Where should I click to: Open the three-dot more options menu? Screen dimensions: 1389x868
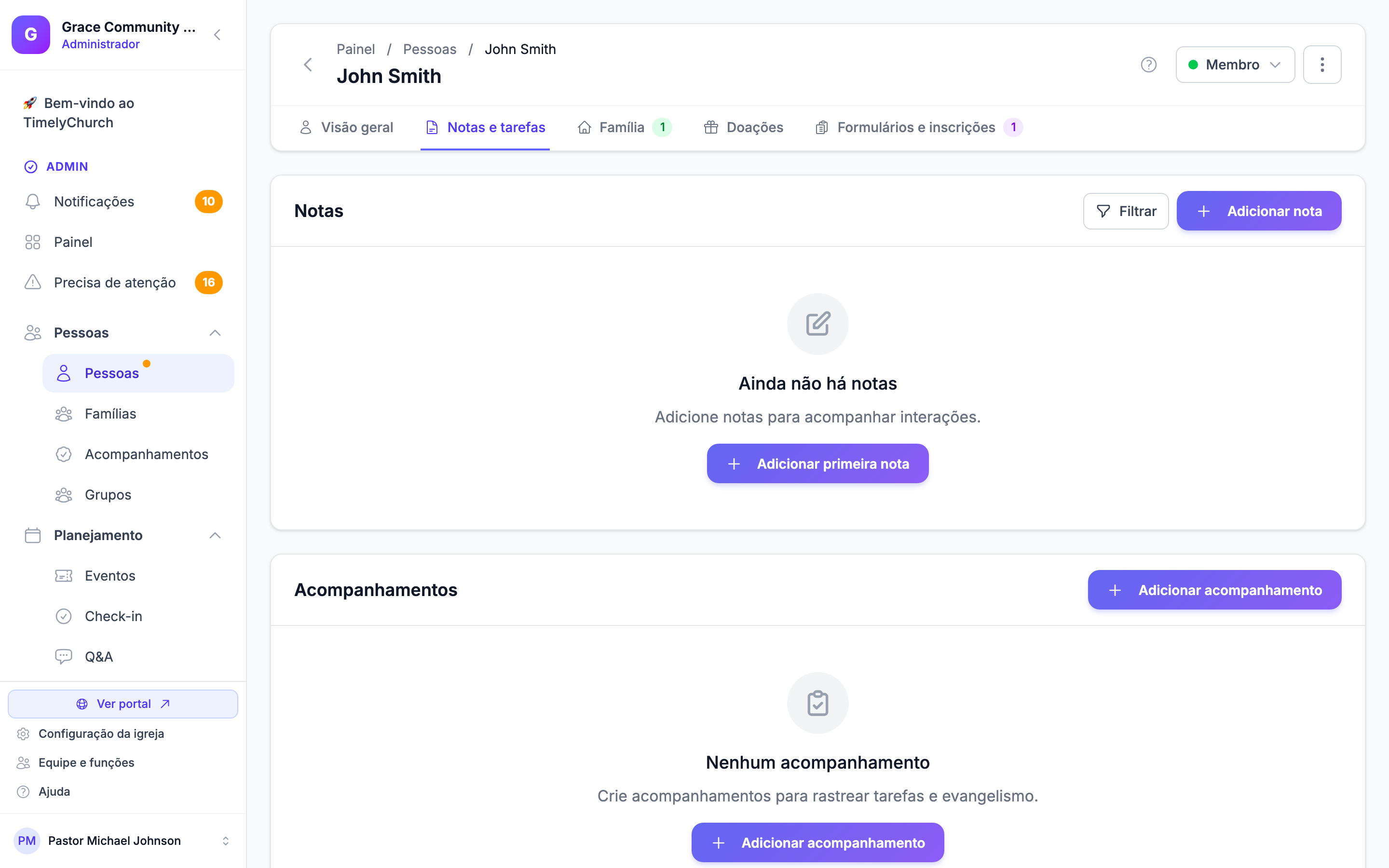point(1322,64)
